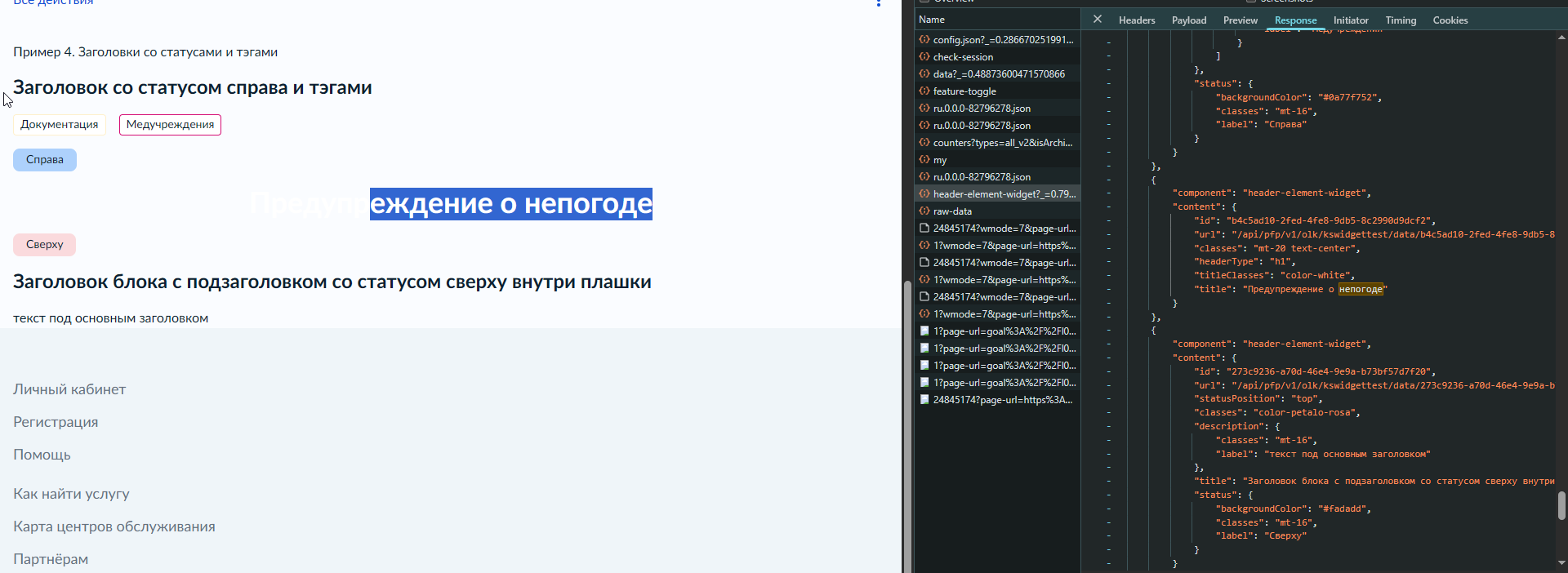Click the JSON icon beside feature-toggle request
This screenshot has width=1568, height=573.
[924, 91]
